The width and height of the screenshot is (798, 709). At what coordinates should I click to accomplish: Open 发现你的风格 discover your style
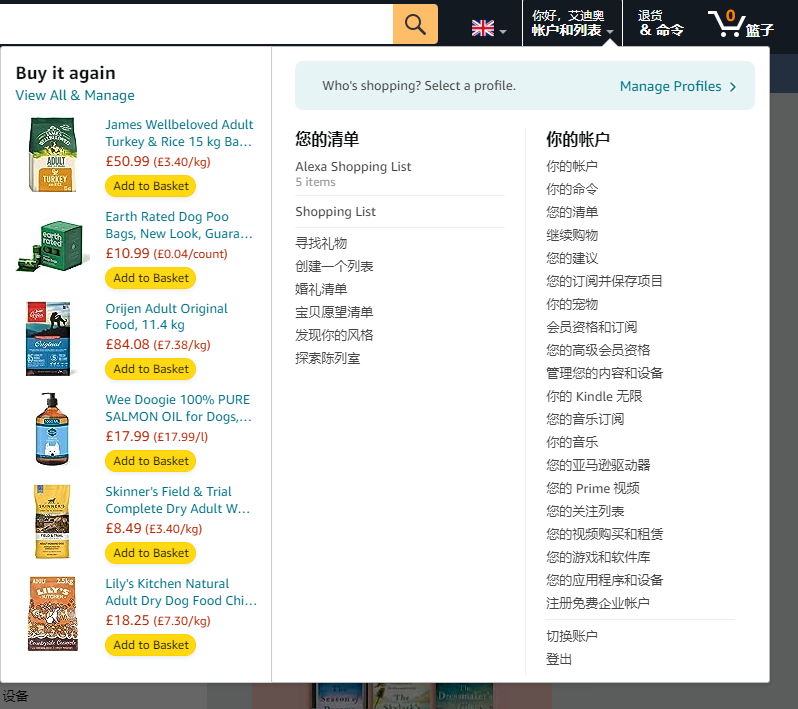[334, 335]
